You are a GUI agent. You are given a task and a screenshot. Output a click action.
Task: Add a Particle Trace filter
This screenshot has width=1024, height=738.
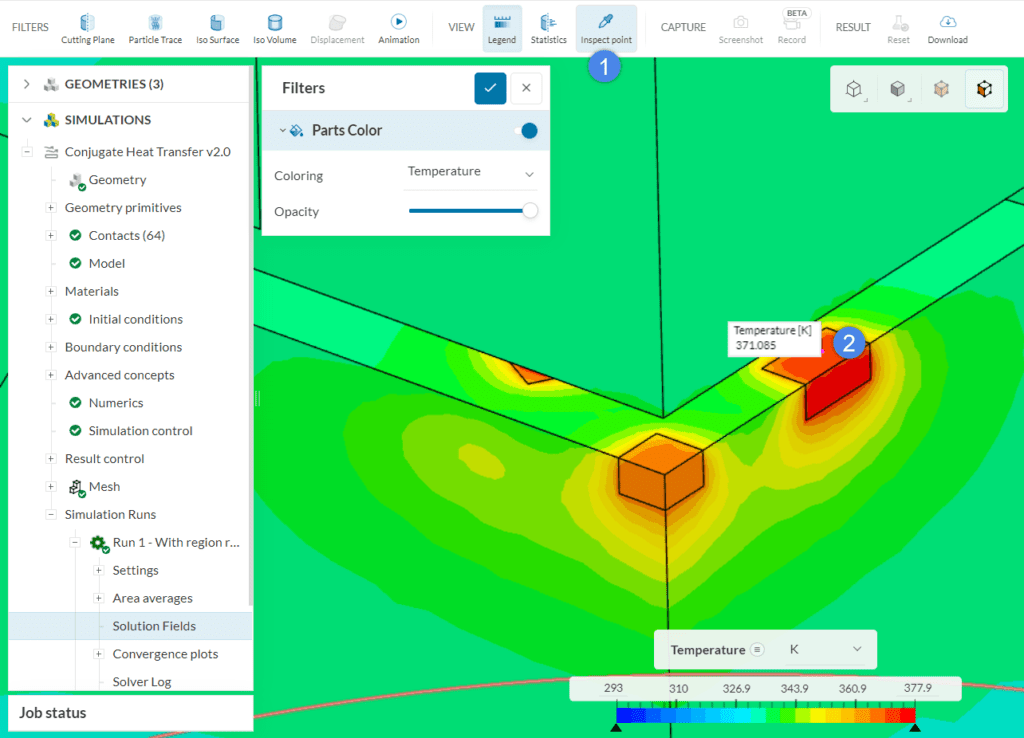155,28
